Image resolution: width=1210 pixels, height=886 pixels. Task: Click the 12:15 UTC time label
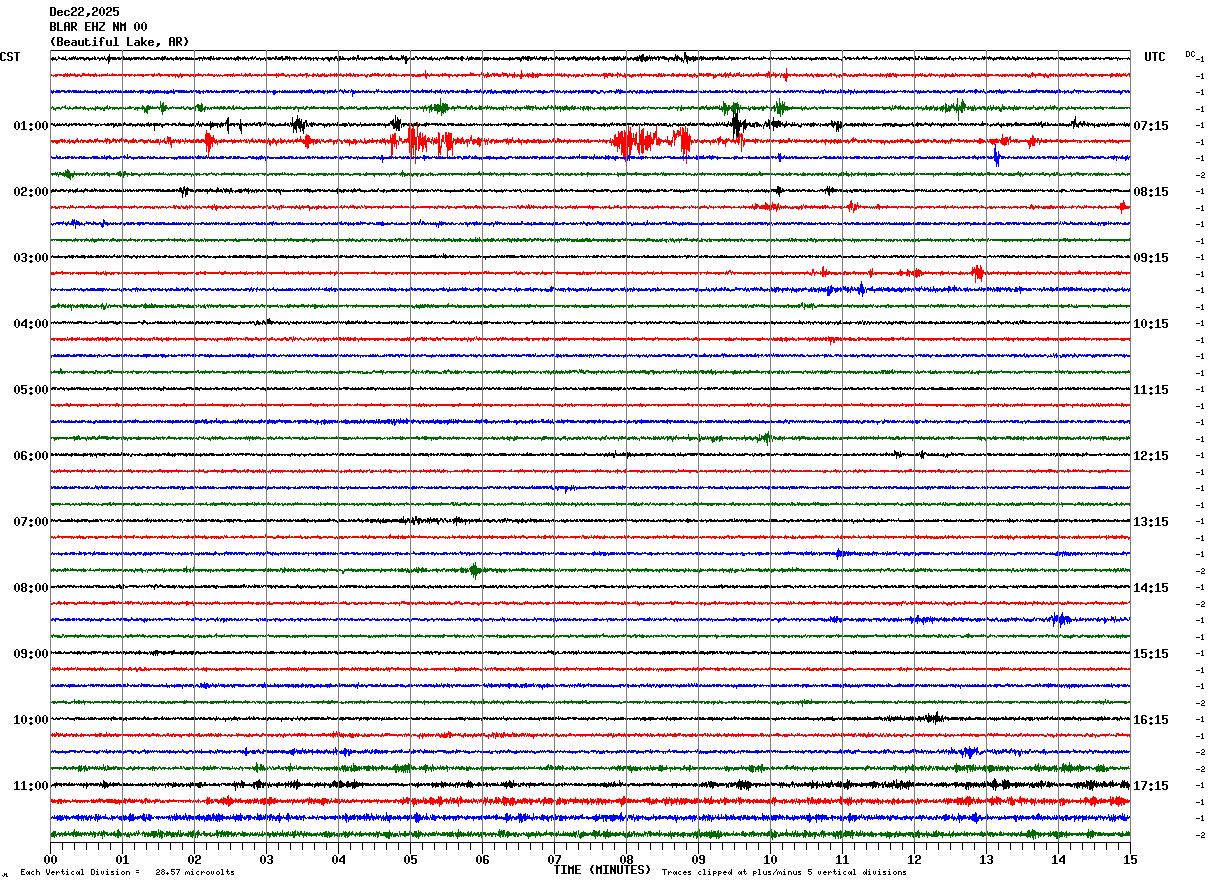[x=1152, y=455]
